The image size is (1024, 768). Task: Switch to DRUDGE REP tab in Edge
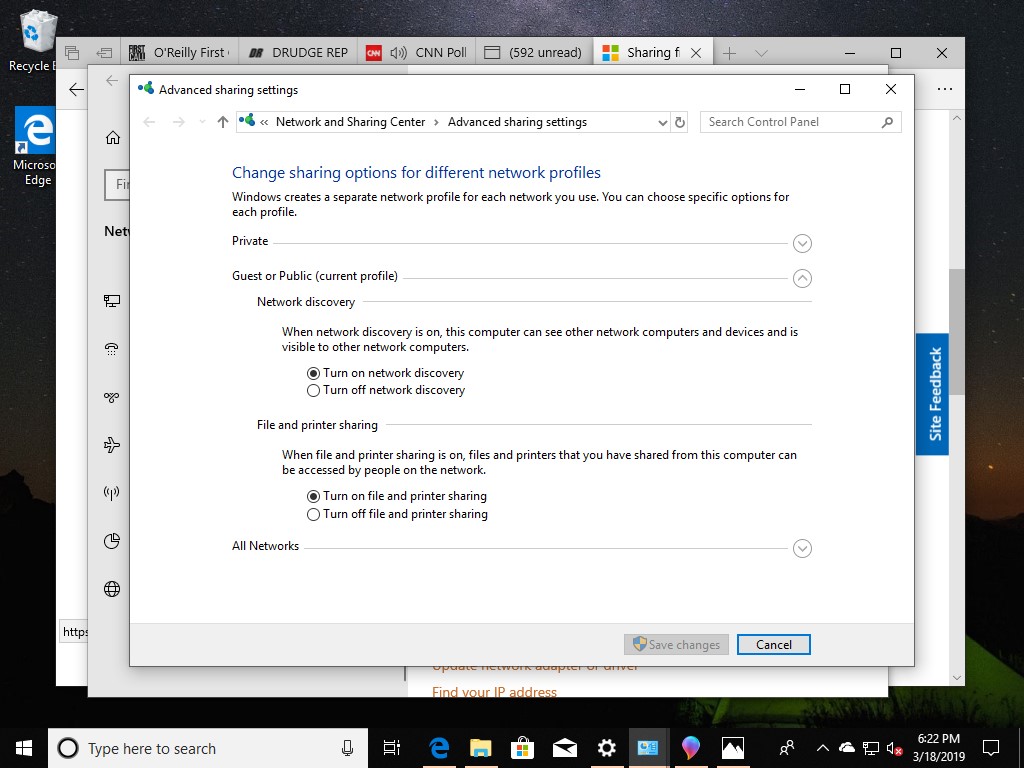[298, 53]
